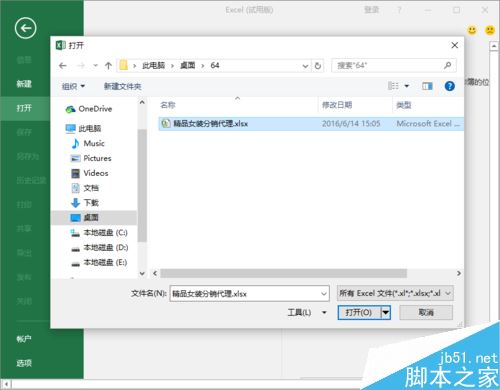Select 选项 in the backstage menu
Screen dimensions: 500x390
24,363
